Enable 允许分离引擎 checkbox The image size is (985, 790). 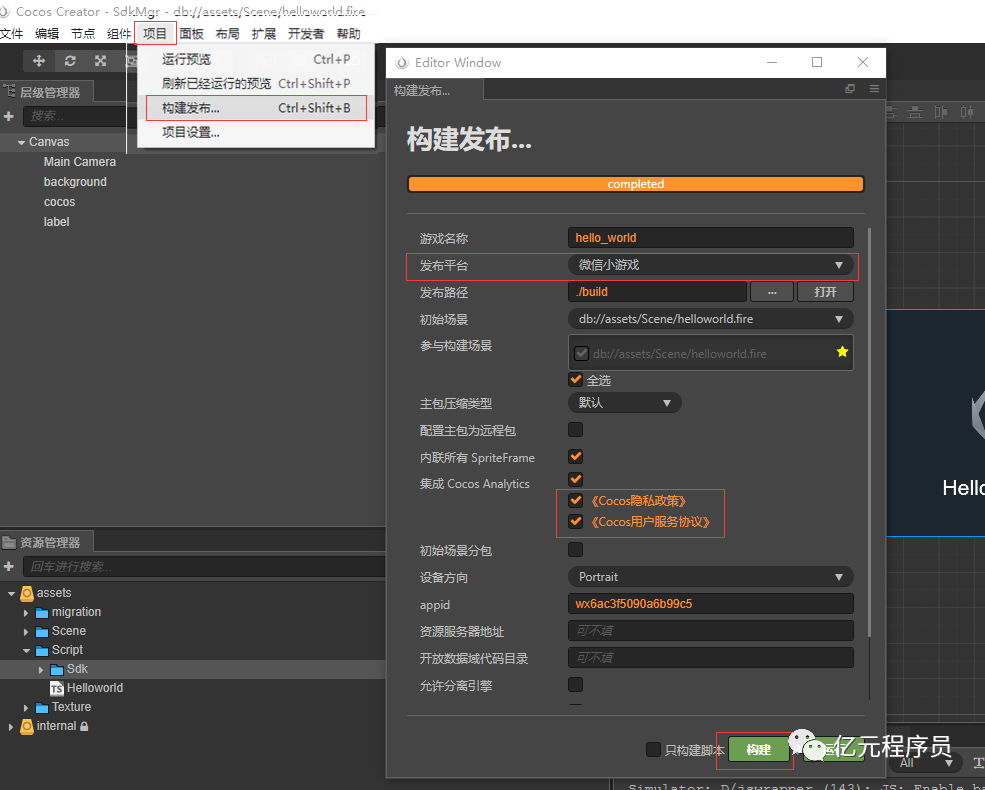[575, 684]
